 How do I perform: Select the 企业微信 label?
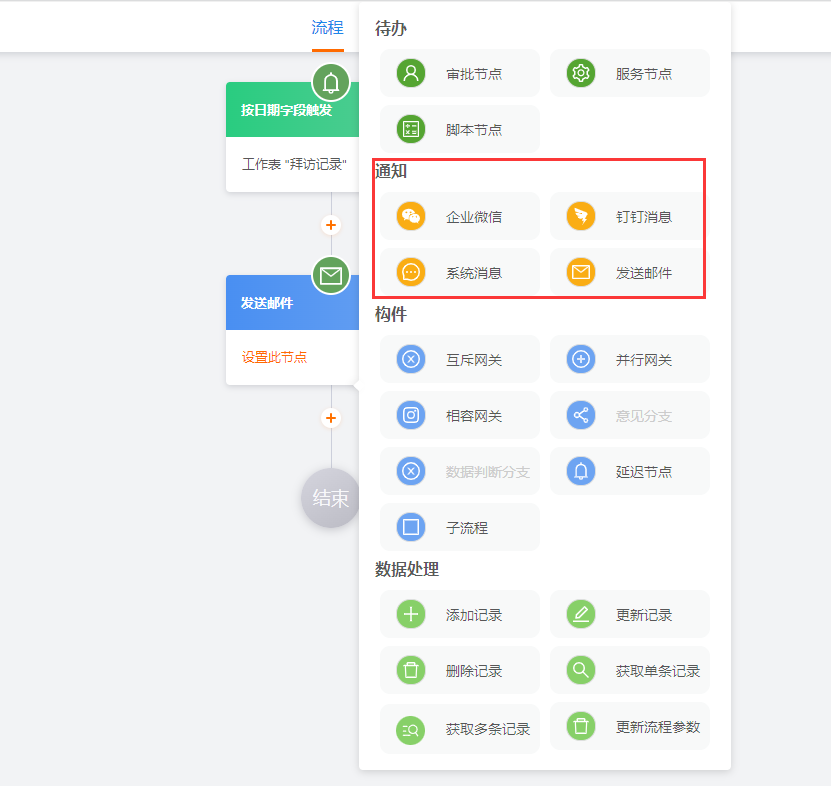click(x=474, y=217)
